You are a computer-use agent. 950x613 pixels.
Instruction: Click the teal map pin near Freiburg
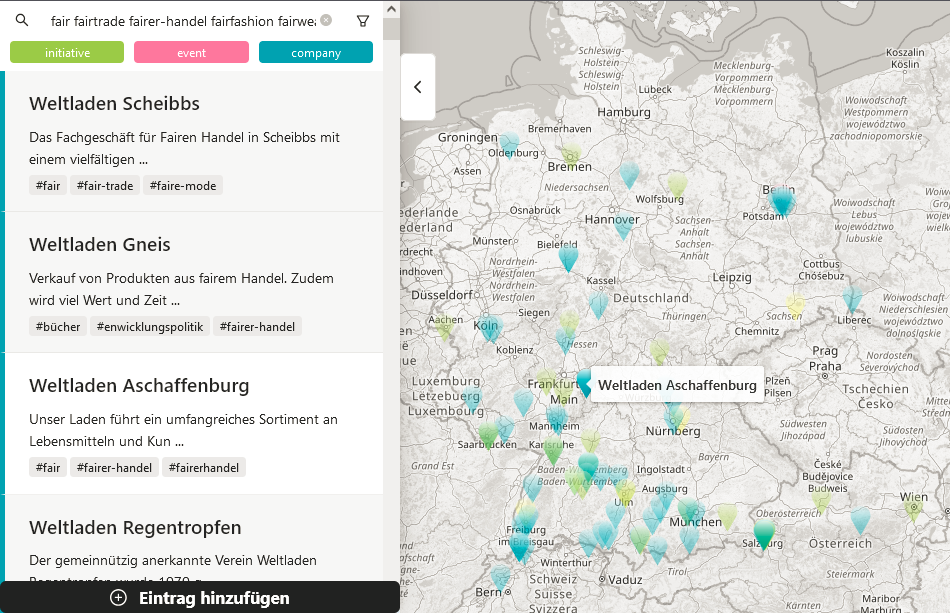click(520, 545)
